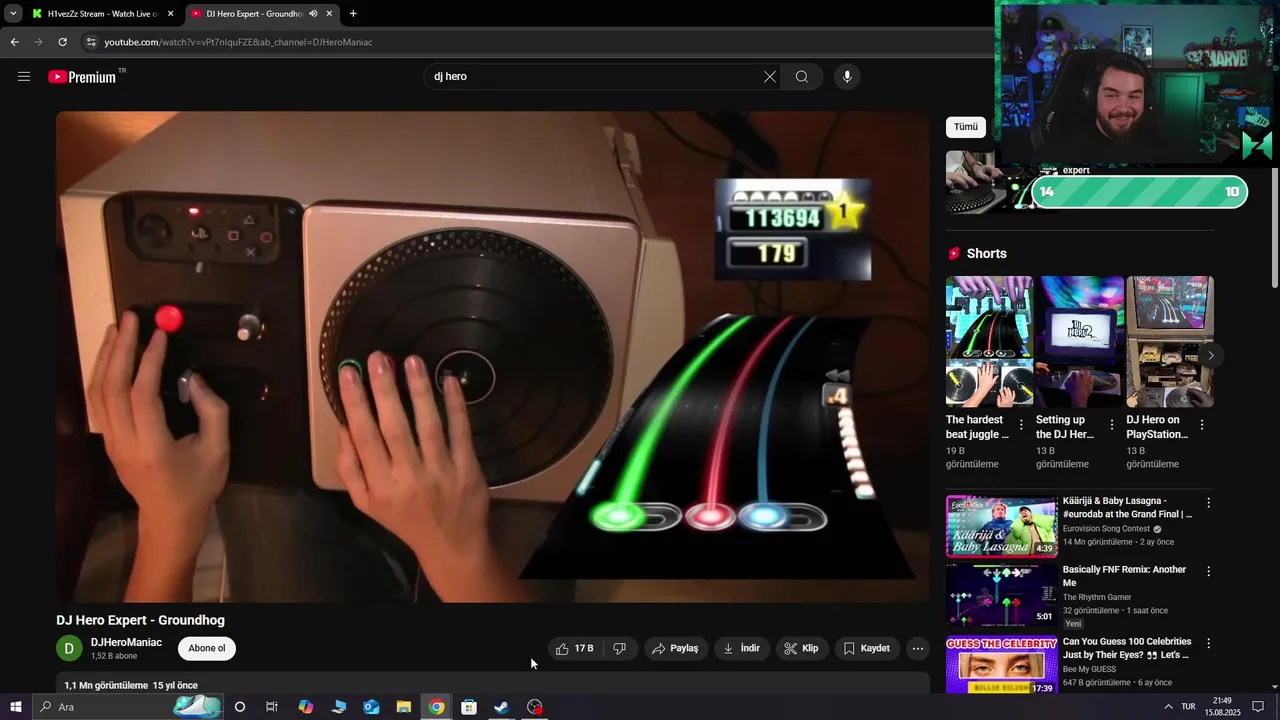The image size is (1280, 720).
Task: Open Käärijä & Baby Lasagna video thumbnail
Action: point(1002,526)
